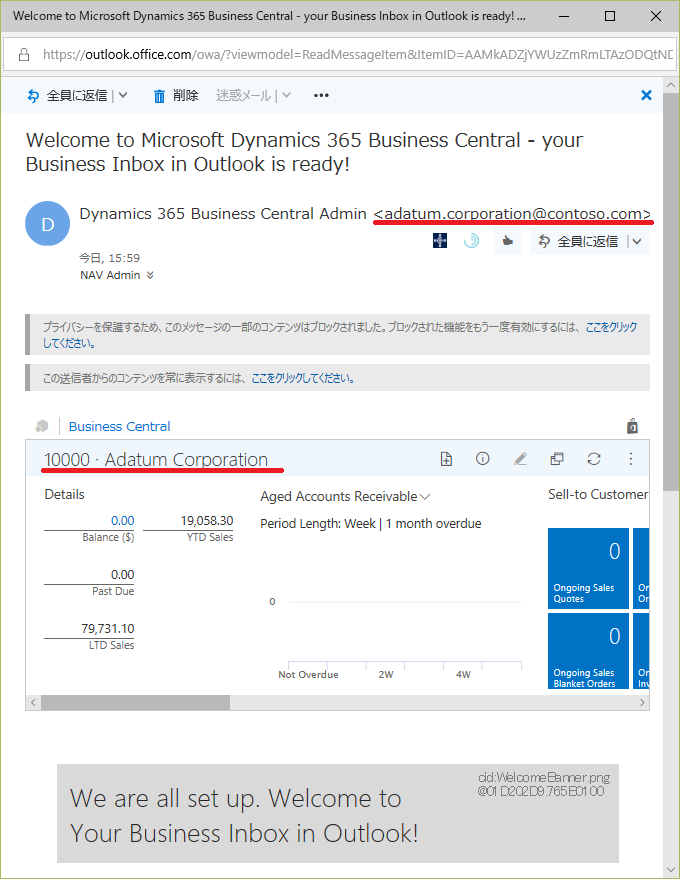This screenshot has height=879, width=680.
Task: Click the padlock site security icon
Action: (24, 54)
